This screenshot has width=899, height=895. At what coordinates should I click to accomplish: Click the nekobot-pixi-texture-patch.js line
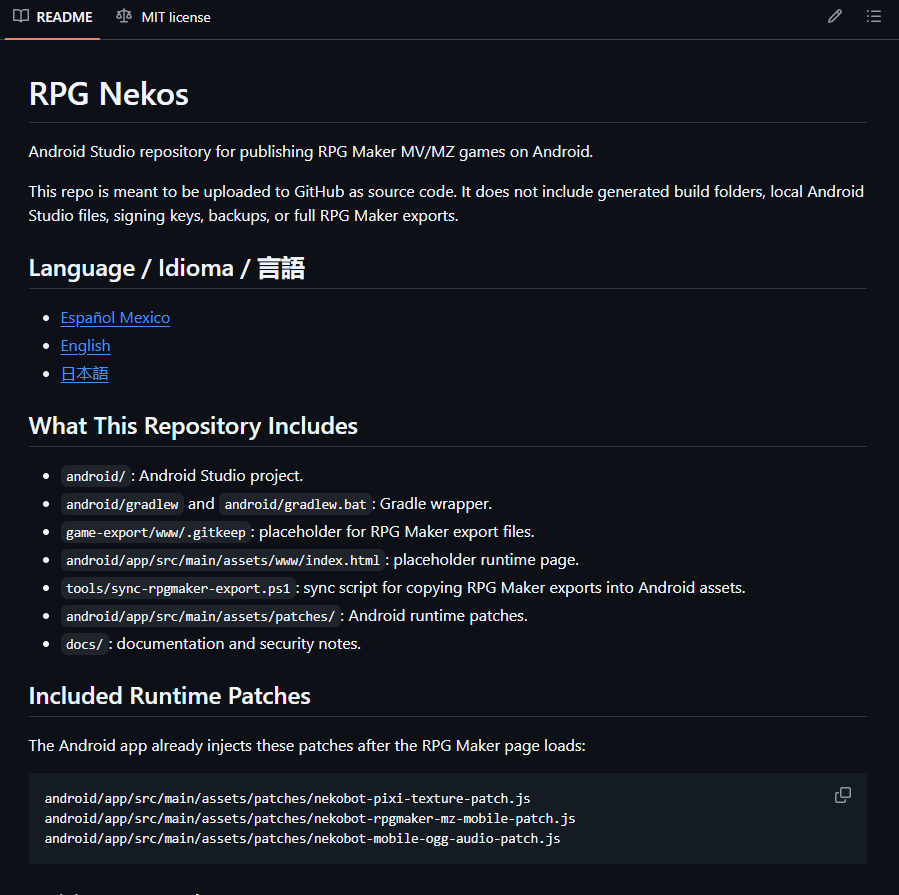(288, 799)
